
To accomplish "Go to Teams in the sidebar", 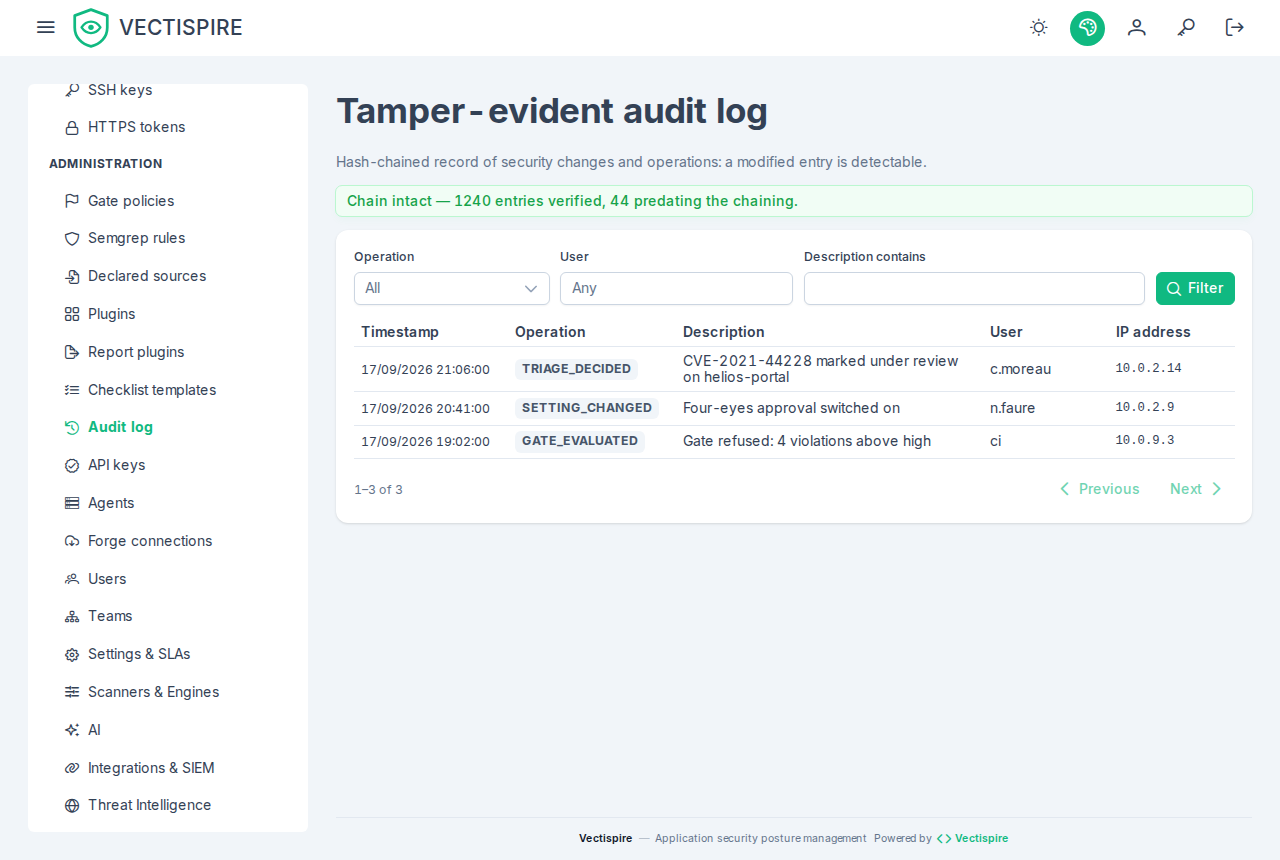I will [x=168, y=616].
